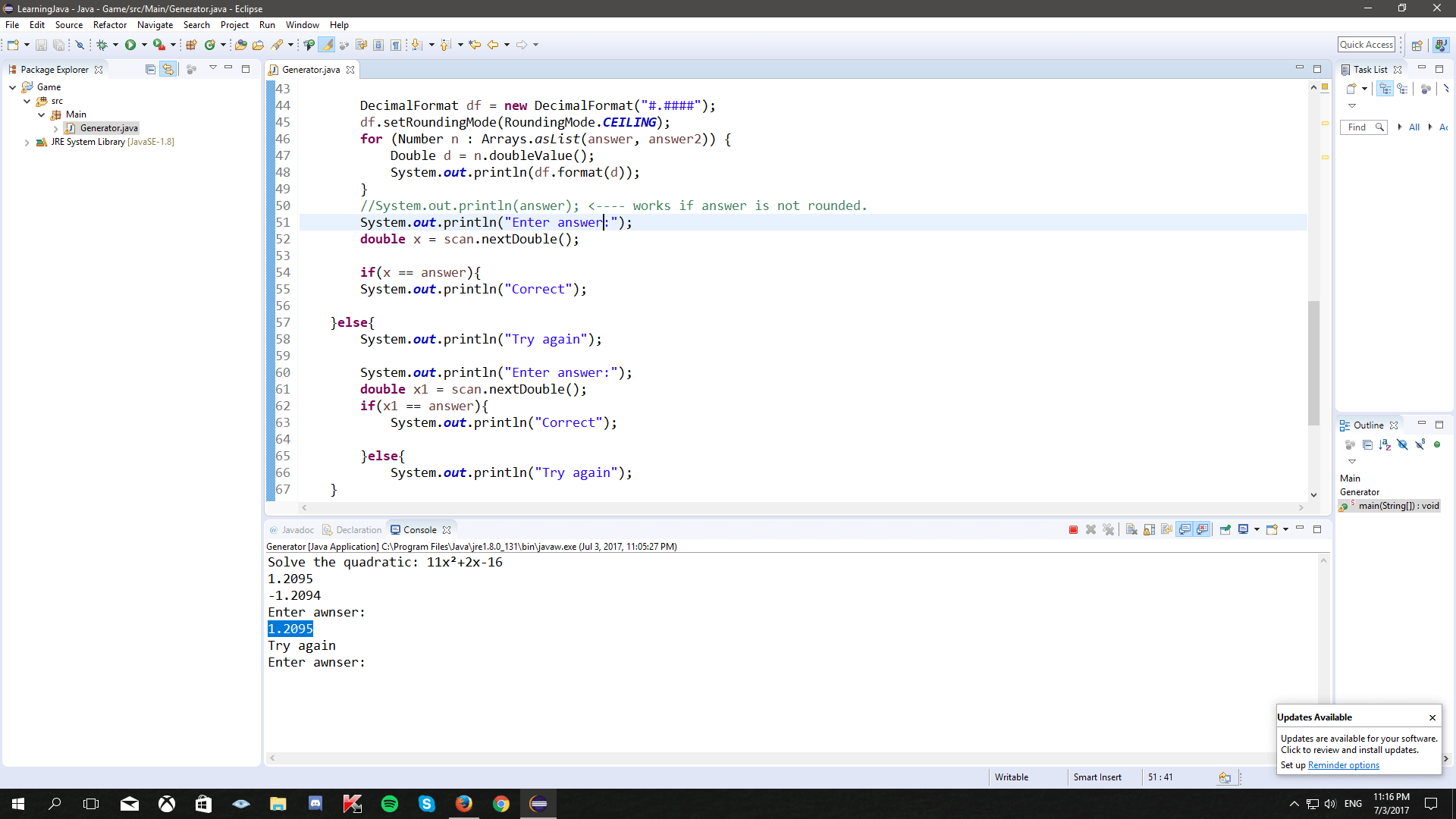This screenshot has width=1456, height=819.
Task: Expand the JRE System Library node
Action: (27, 143)
